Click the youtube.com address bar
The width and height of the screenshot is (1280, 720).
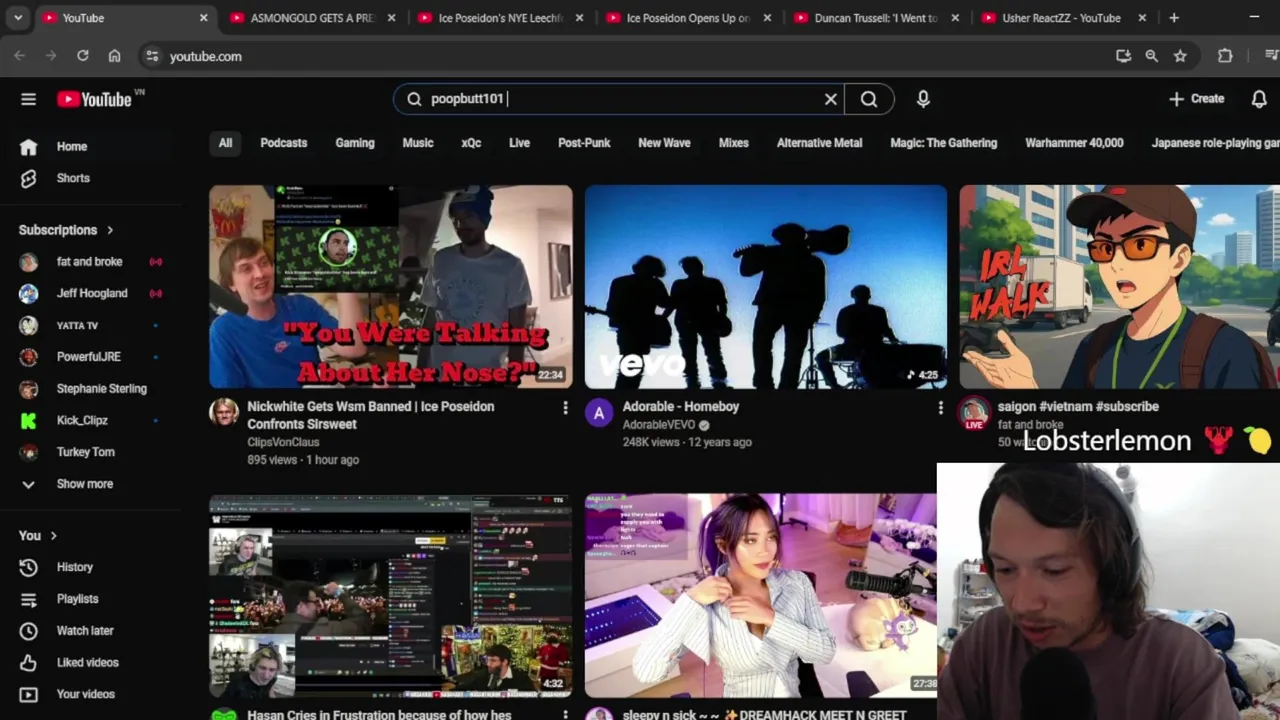pyautogui.click(x=620, y=56)
